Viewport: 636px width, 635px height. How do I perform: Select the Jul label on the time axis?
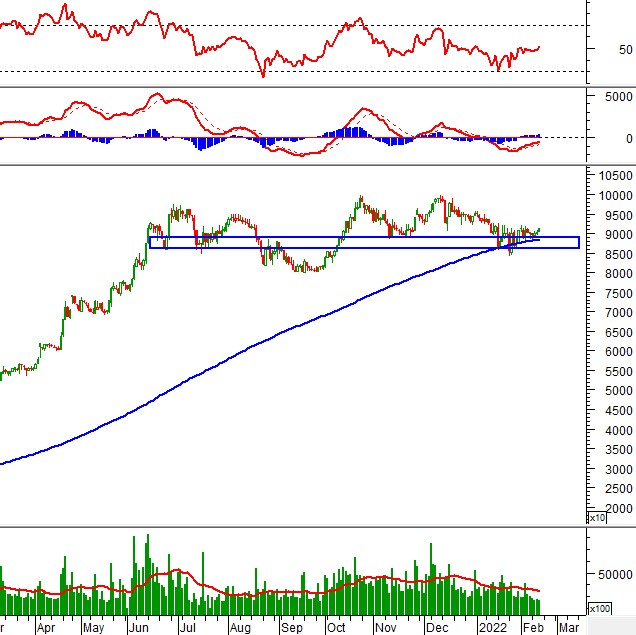(187, 628)
